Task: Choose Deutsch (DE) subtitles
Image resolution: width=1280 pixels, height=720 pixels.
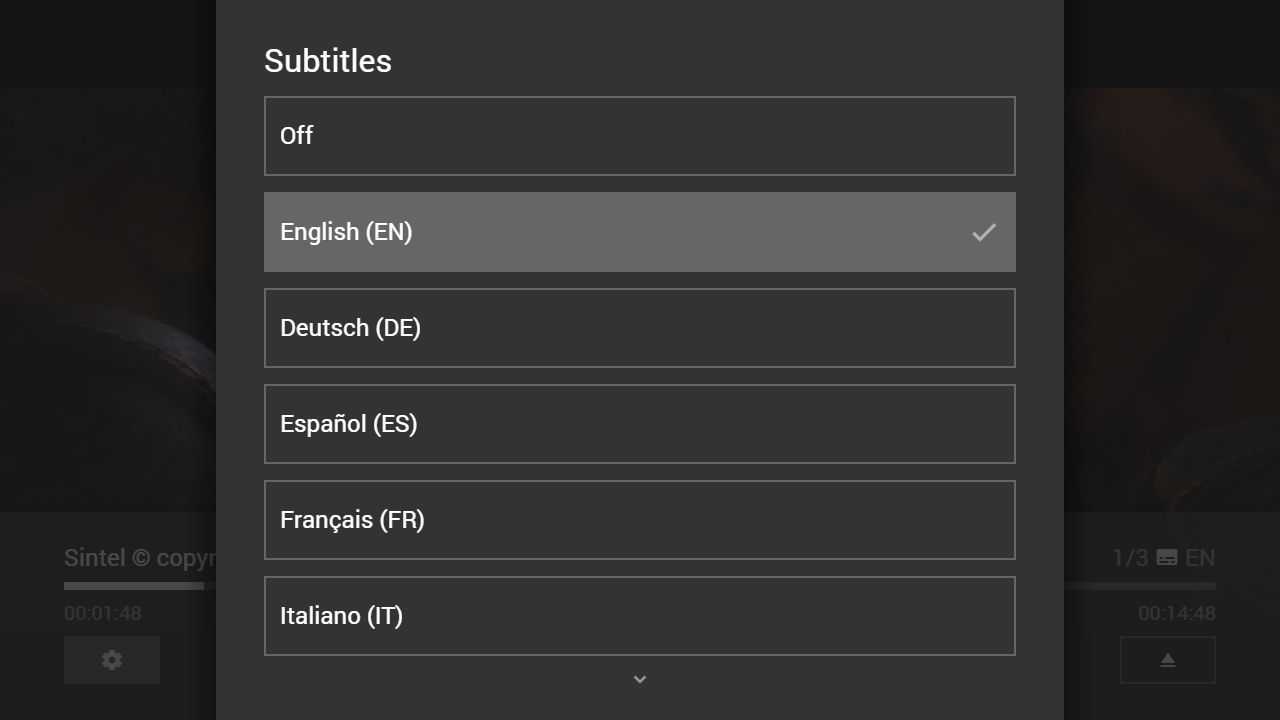Action: 640,328
